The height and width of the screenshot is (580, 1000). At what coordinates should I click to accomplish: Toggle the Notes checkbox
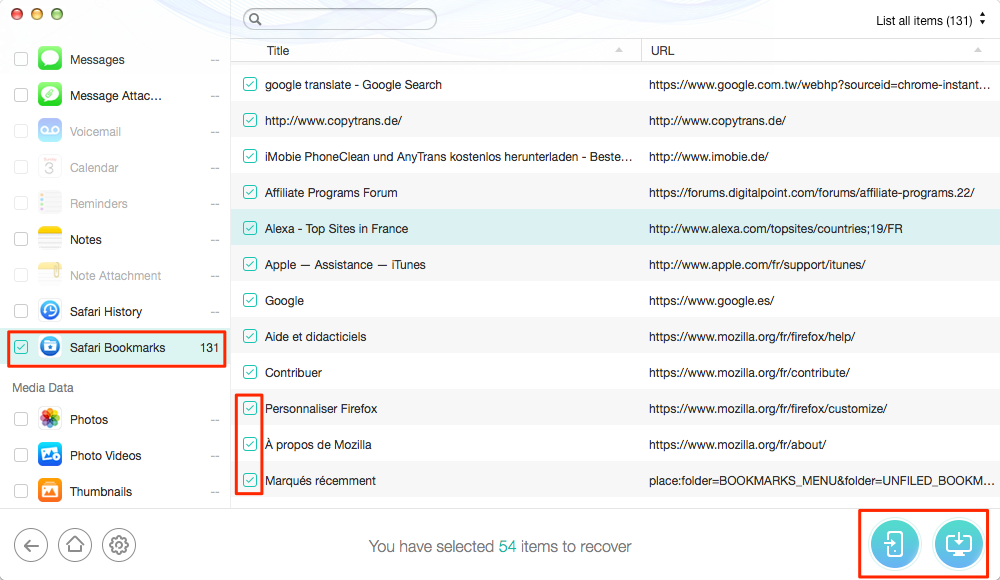pyautogui.click(x=21, y=239)
